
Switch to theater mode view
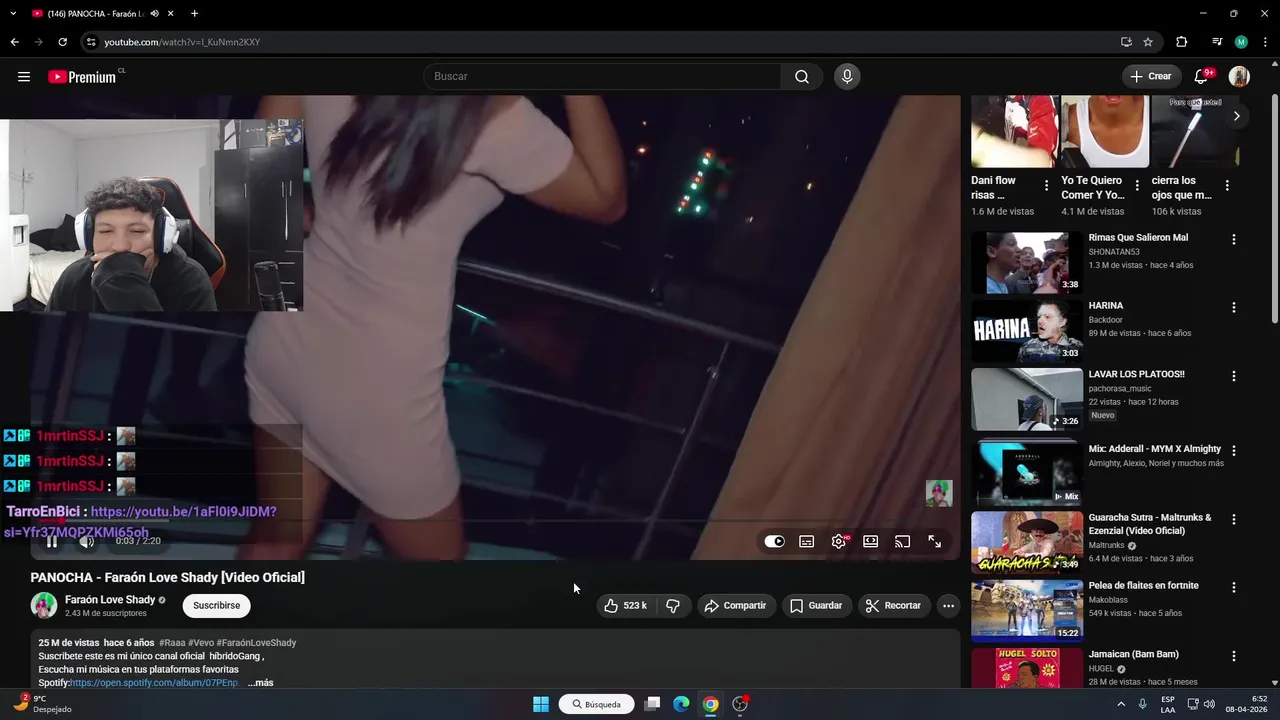(871, 541)
